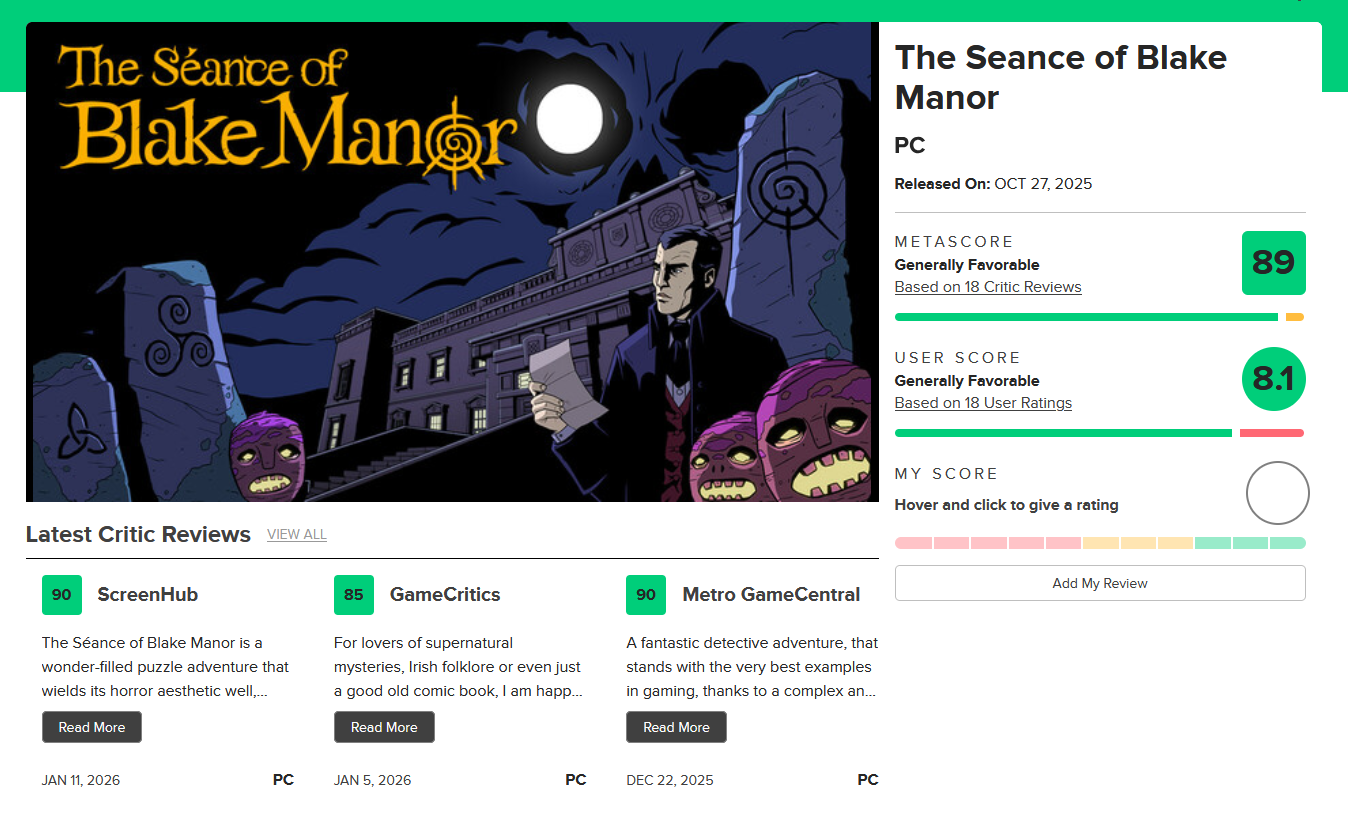Image resolution: width=1348 pixels, height=813 pixels.
Task: Read more of the Metro GameCentral review
Action: (x=676, y=727)
